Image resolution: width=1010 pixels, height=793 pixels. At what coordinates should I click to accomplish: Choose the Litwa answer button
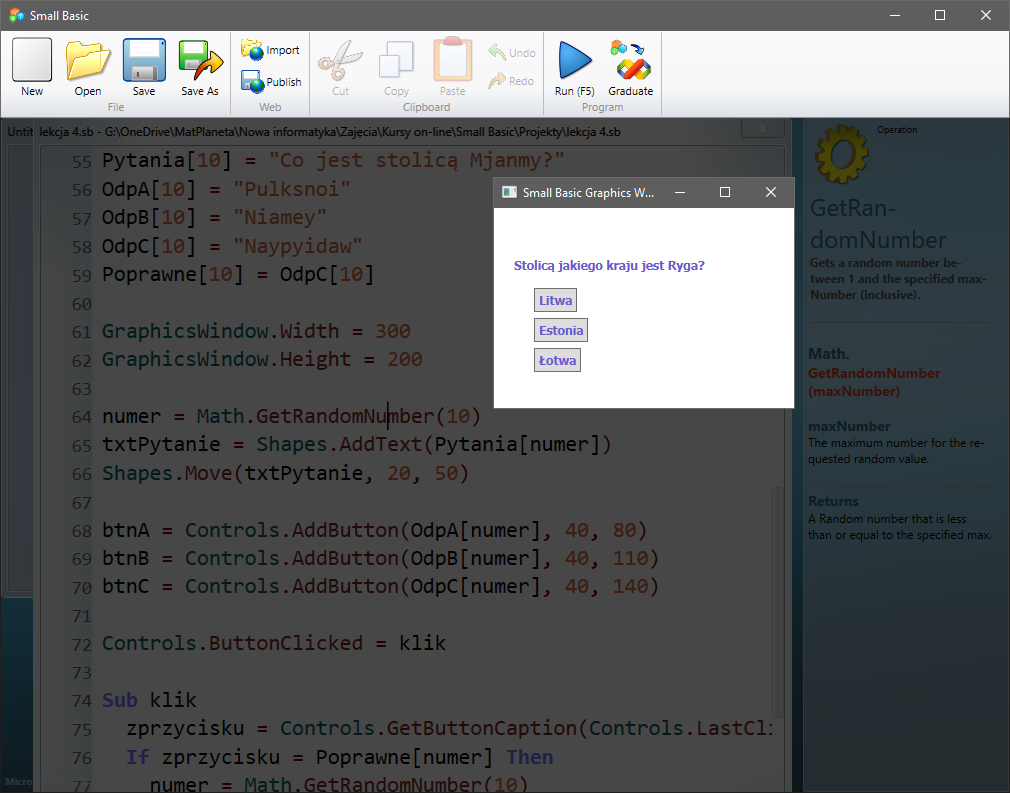[x=555, y=300]
